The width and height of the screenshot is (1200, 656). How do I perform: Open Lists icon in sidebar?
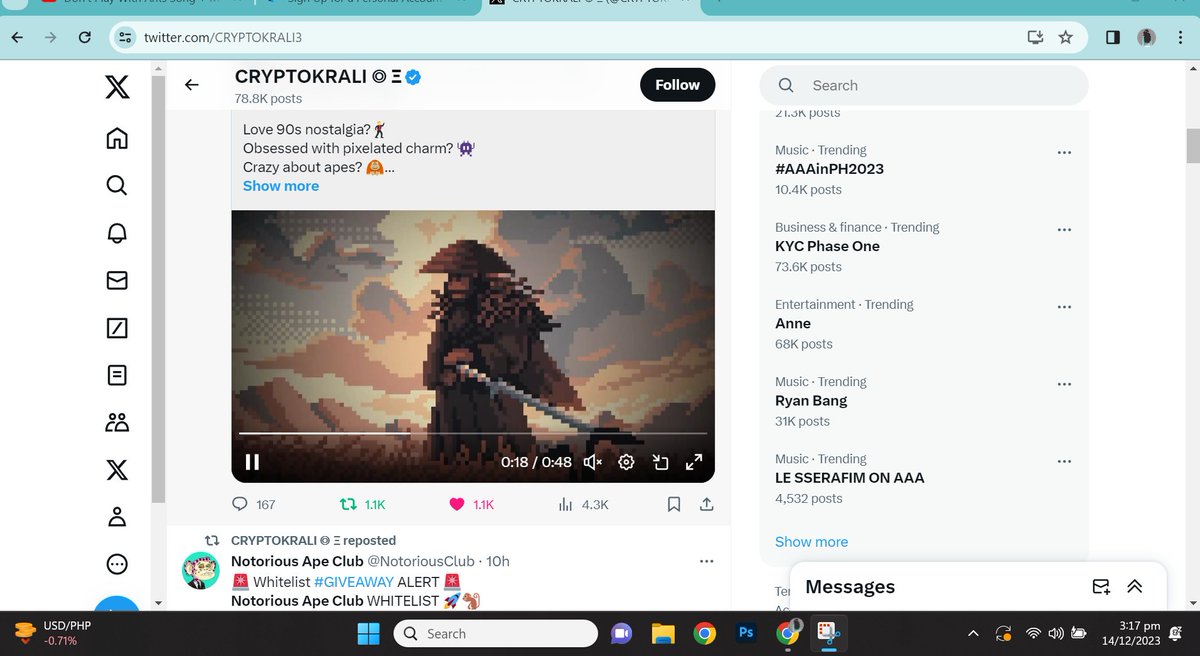(117, 375)
